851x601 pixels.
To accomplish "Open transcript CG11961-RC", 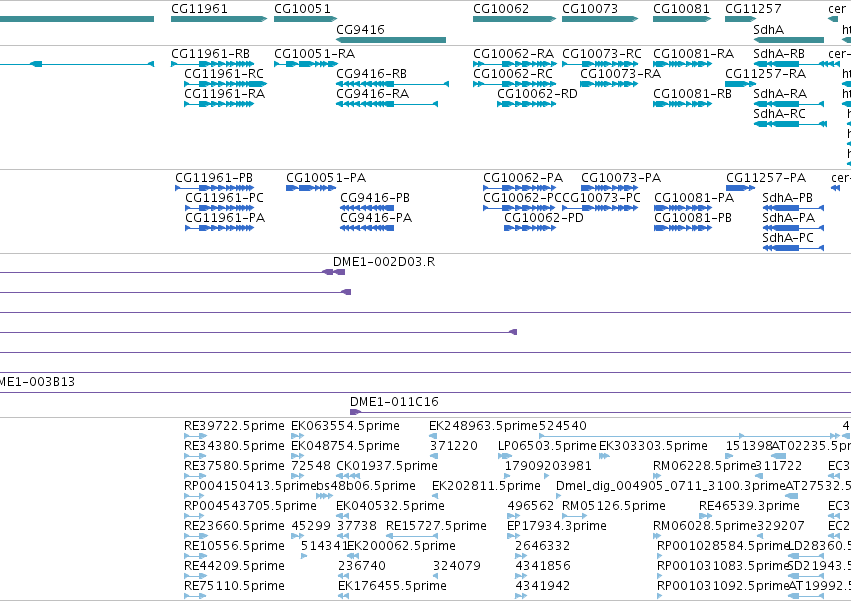I will pos(224,73).
